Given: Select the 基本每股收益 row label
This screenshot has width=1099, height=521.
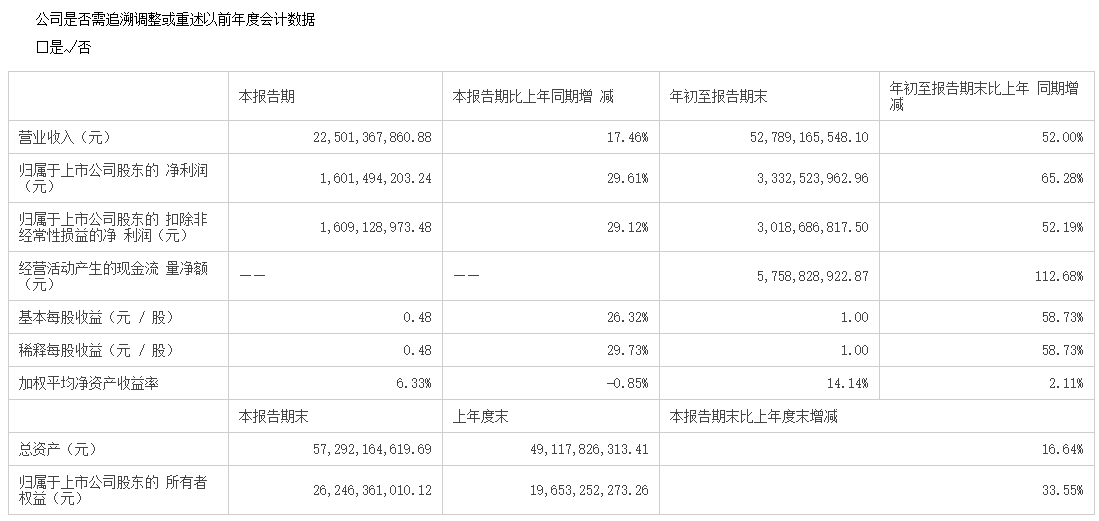Looking at the screenshot, I should tap(95, 318).
